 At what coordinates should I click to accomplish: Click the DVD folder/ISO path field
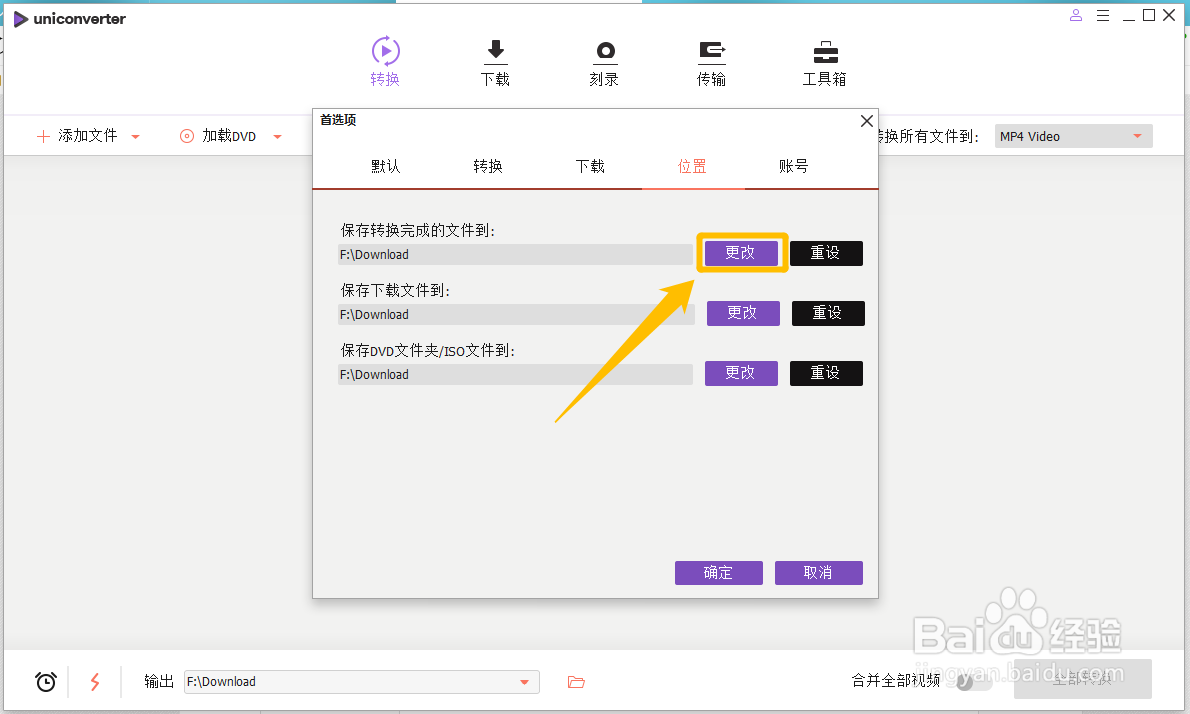[515, 374]
